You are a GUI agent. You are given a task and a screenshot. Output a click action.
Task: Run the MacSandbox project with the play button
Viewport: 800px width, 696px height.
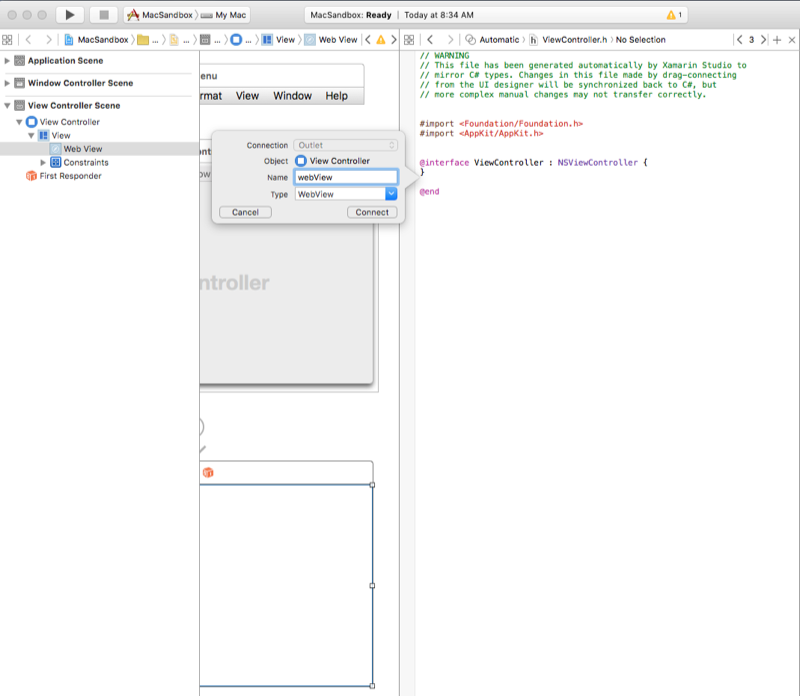tap(70, 15)
